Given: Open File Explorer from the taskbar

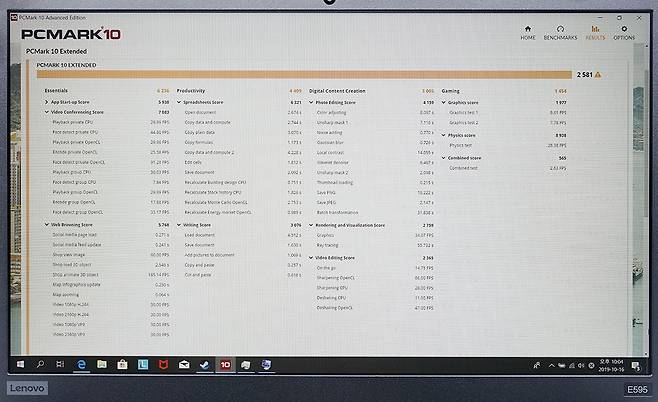Looking at the screenshot, I should click(x=102, y=364).
